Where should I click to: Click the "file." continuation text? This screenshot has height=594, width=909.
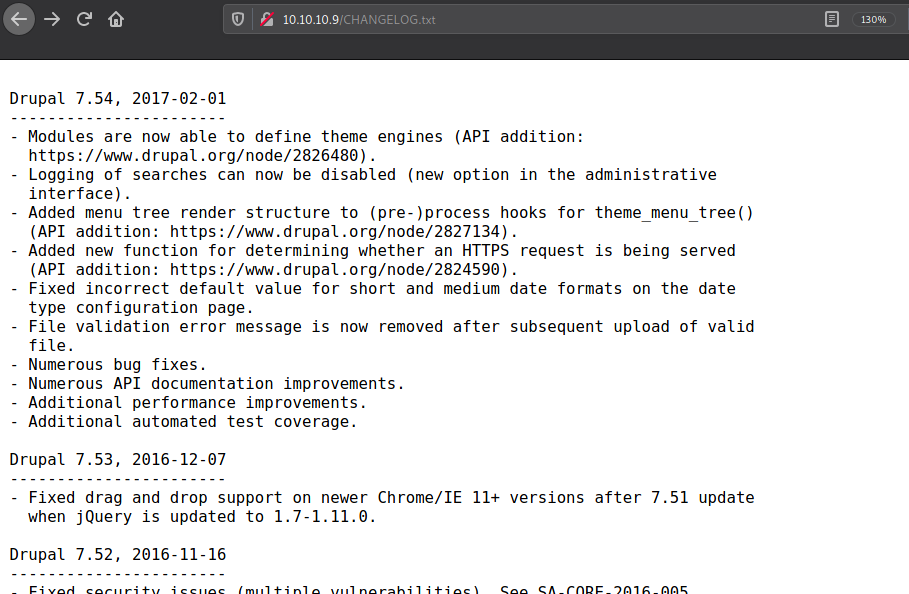(52, 346)
